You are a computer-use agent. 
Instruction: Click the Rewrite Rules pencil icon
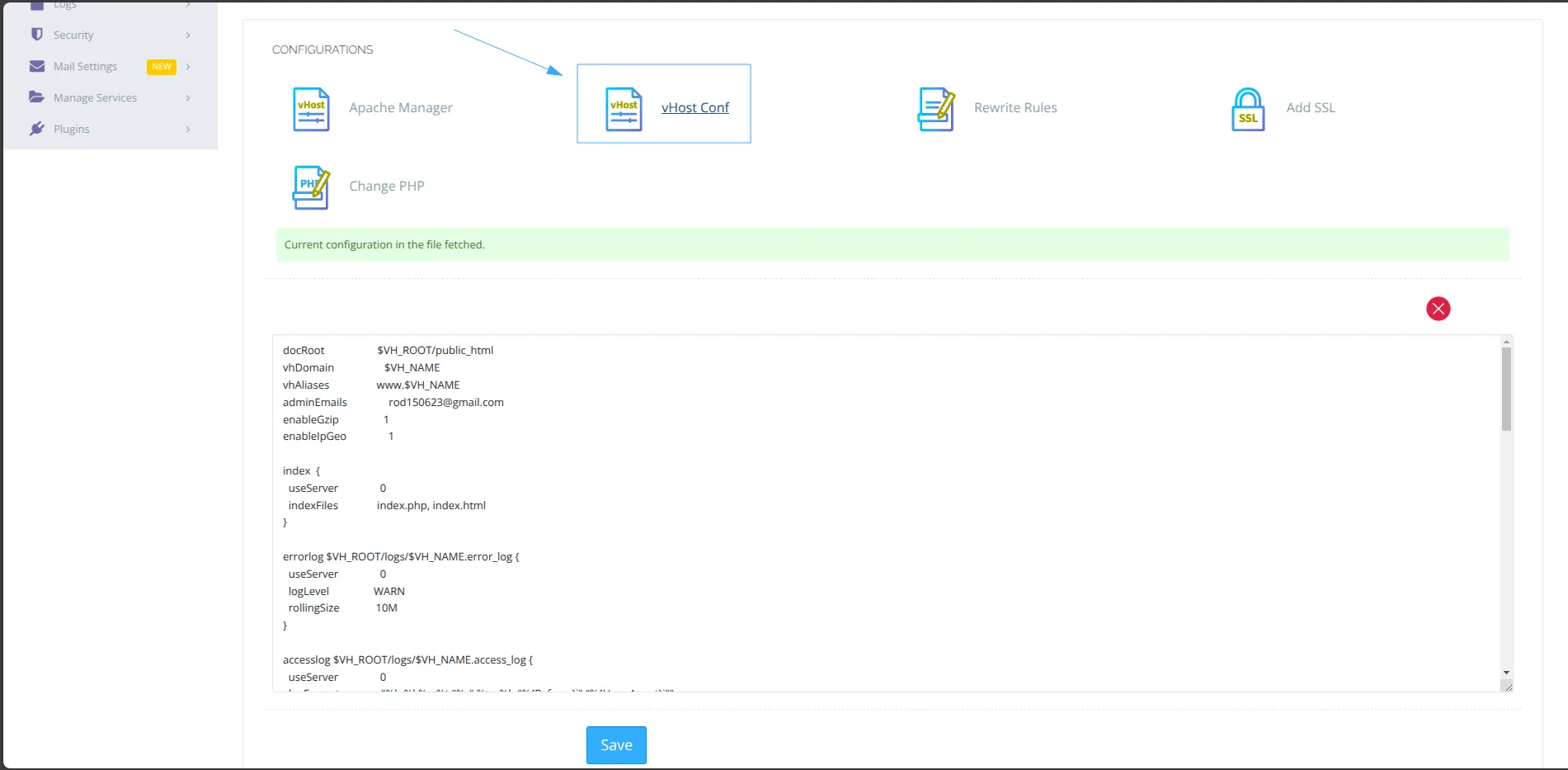point(936,109)
